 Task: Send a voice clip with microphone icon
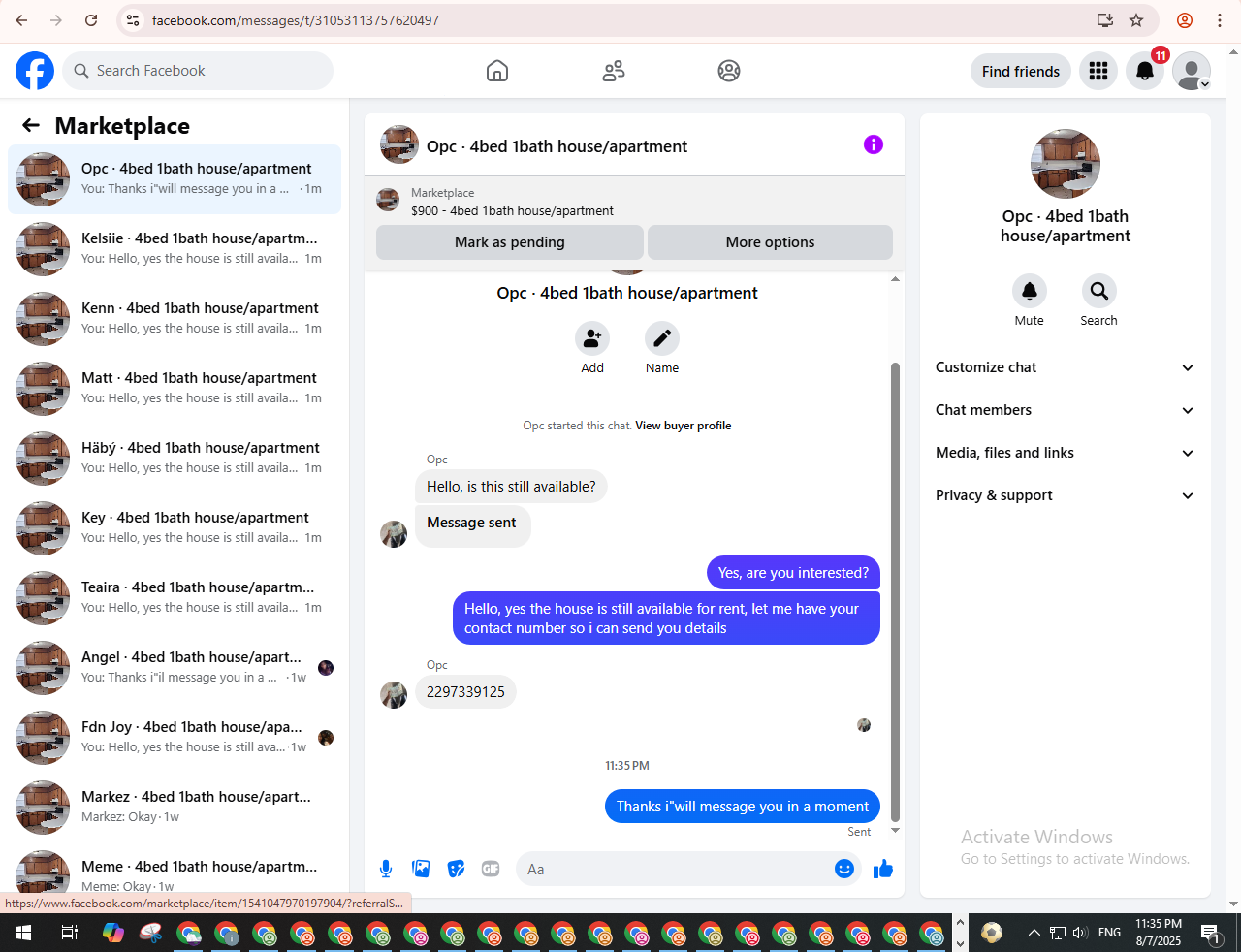[386, 869]
